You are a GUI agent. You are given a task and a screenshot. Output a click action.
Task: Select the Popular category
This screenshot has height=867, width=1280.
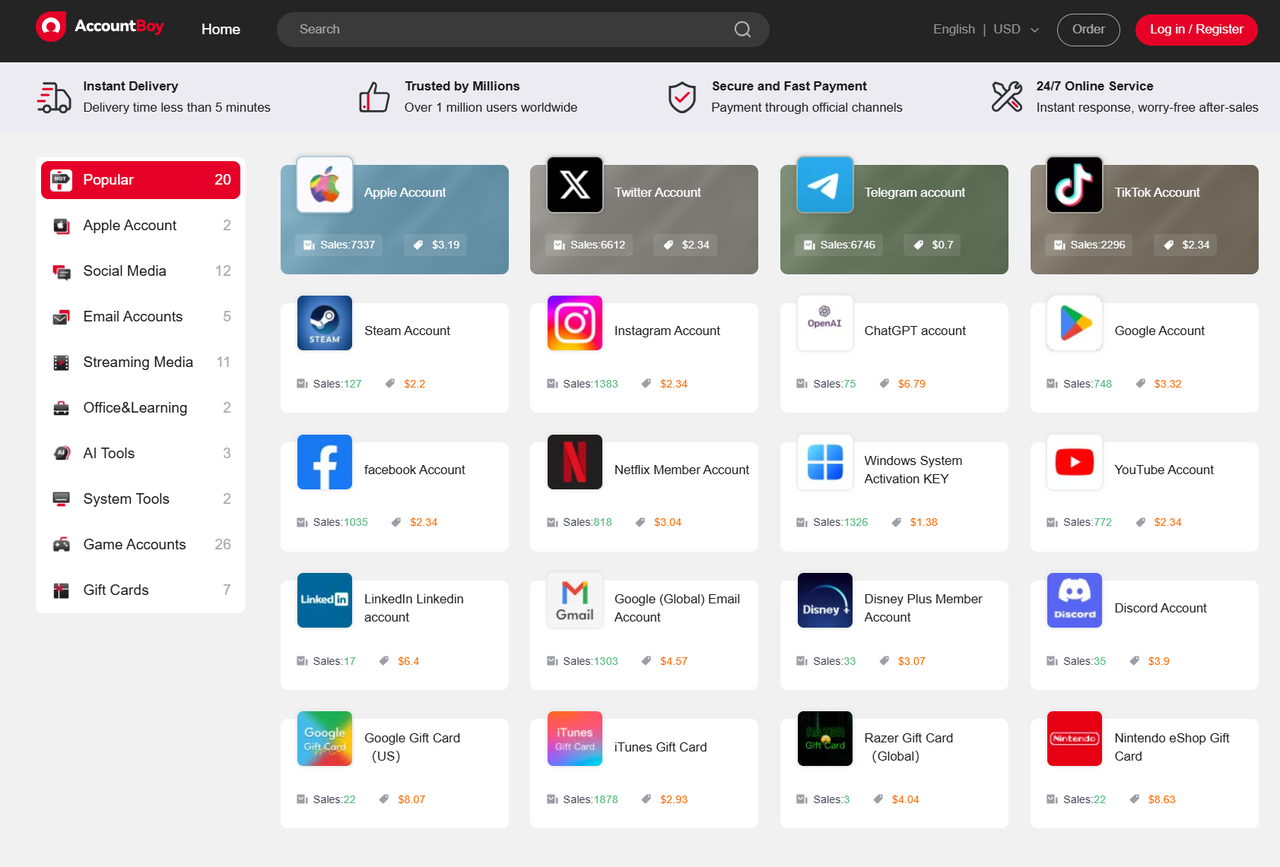pos(141,180)
